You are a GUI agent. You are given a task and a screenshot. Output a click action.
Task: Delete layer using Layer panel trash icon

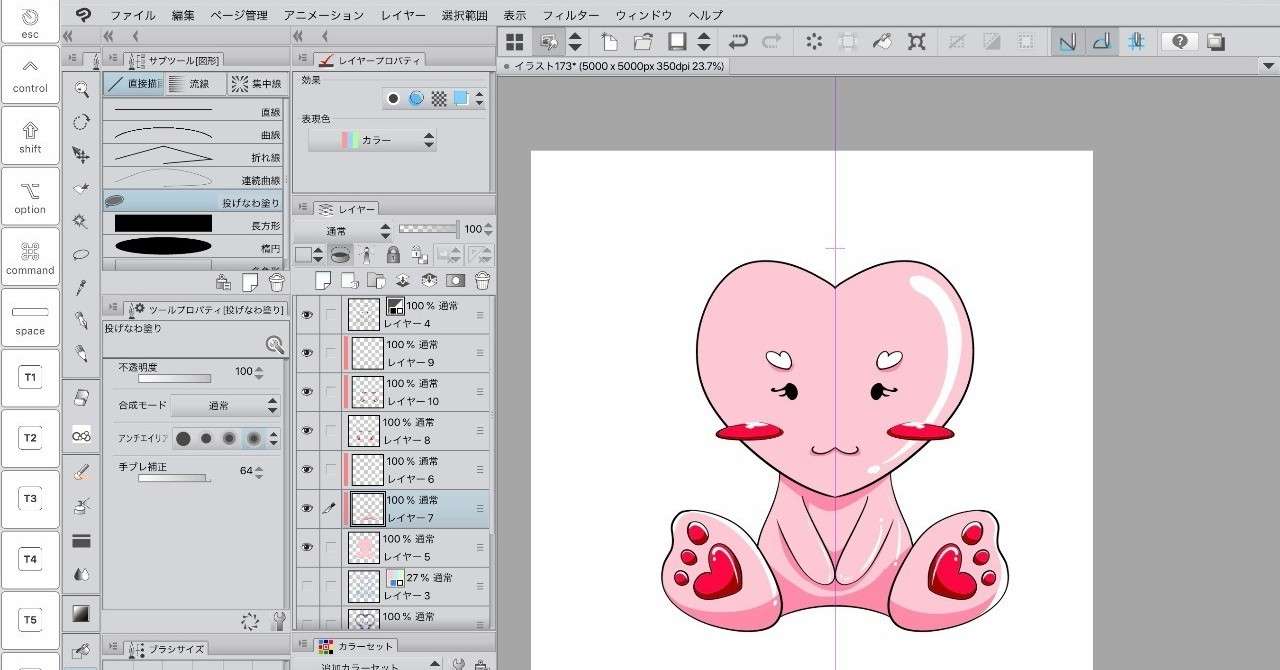click(482, 281)
